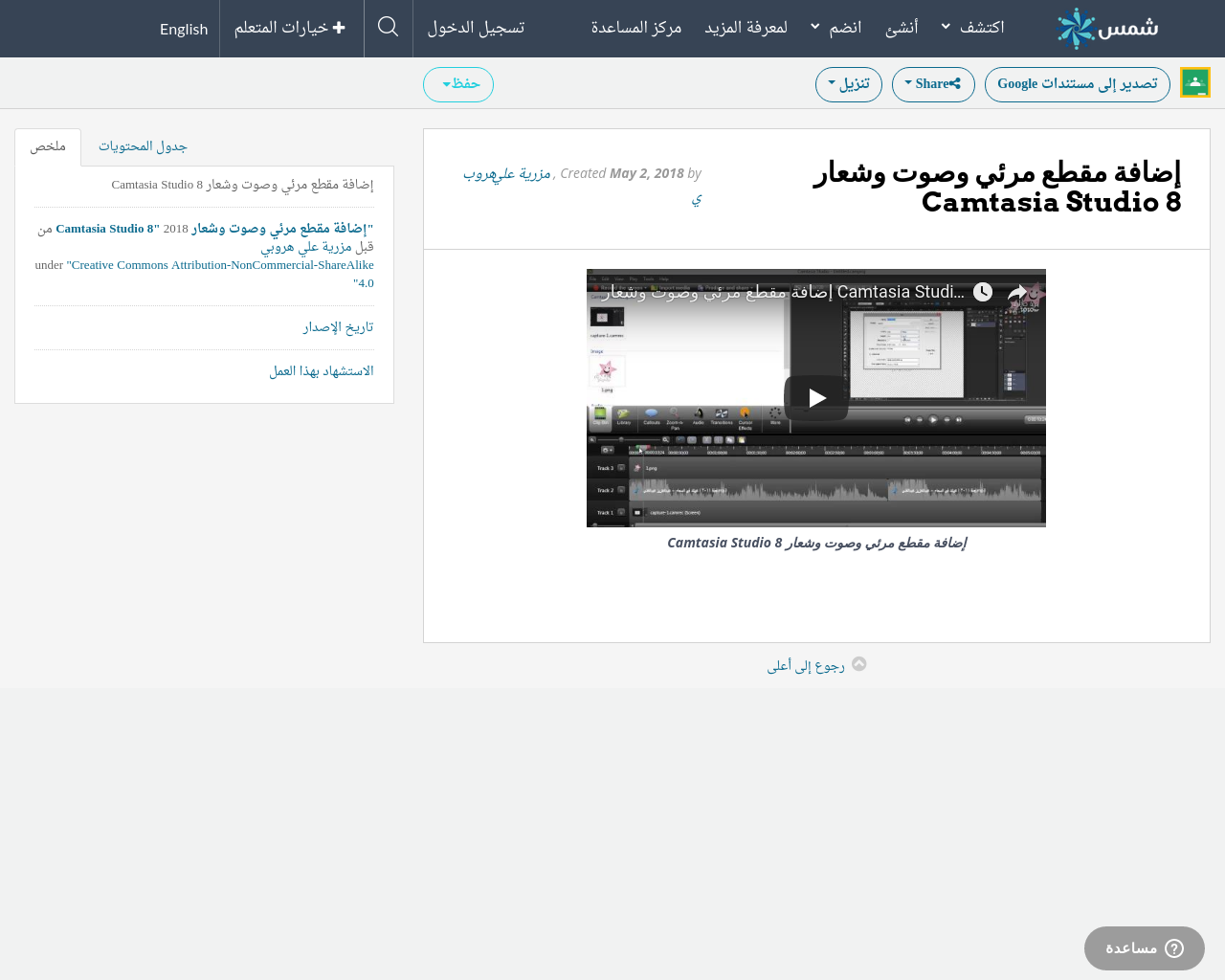
Task: Select the page title heading Camtasia Studio 8
Action: (997, 188)
